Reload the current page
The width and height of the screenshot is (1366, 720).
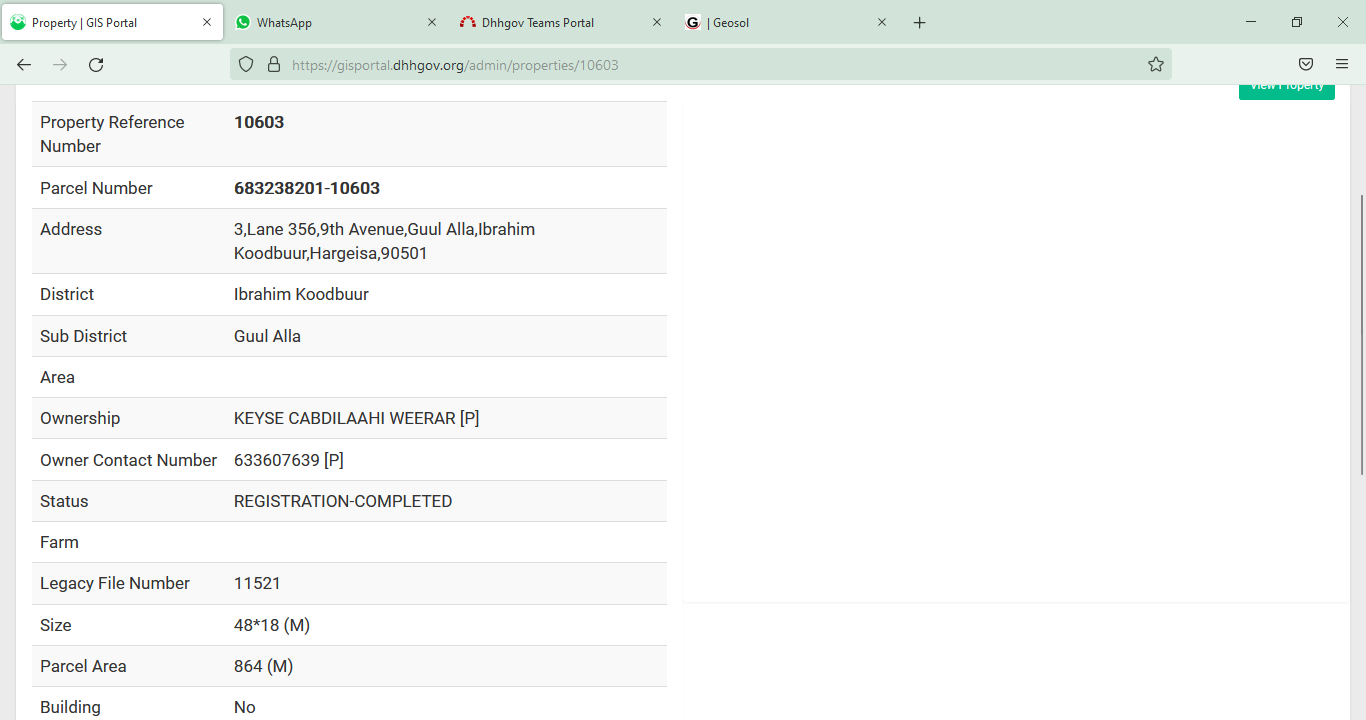96,64
